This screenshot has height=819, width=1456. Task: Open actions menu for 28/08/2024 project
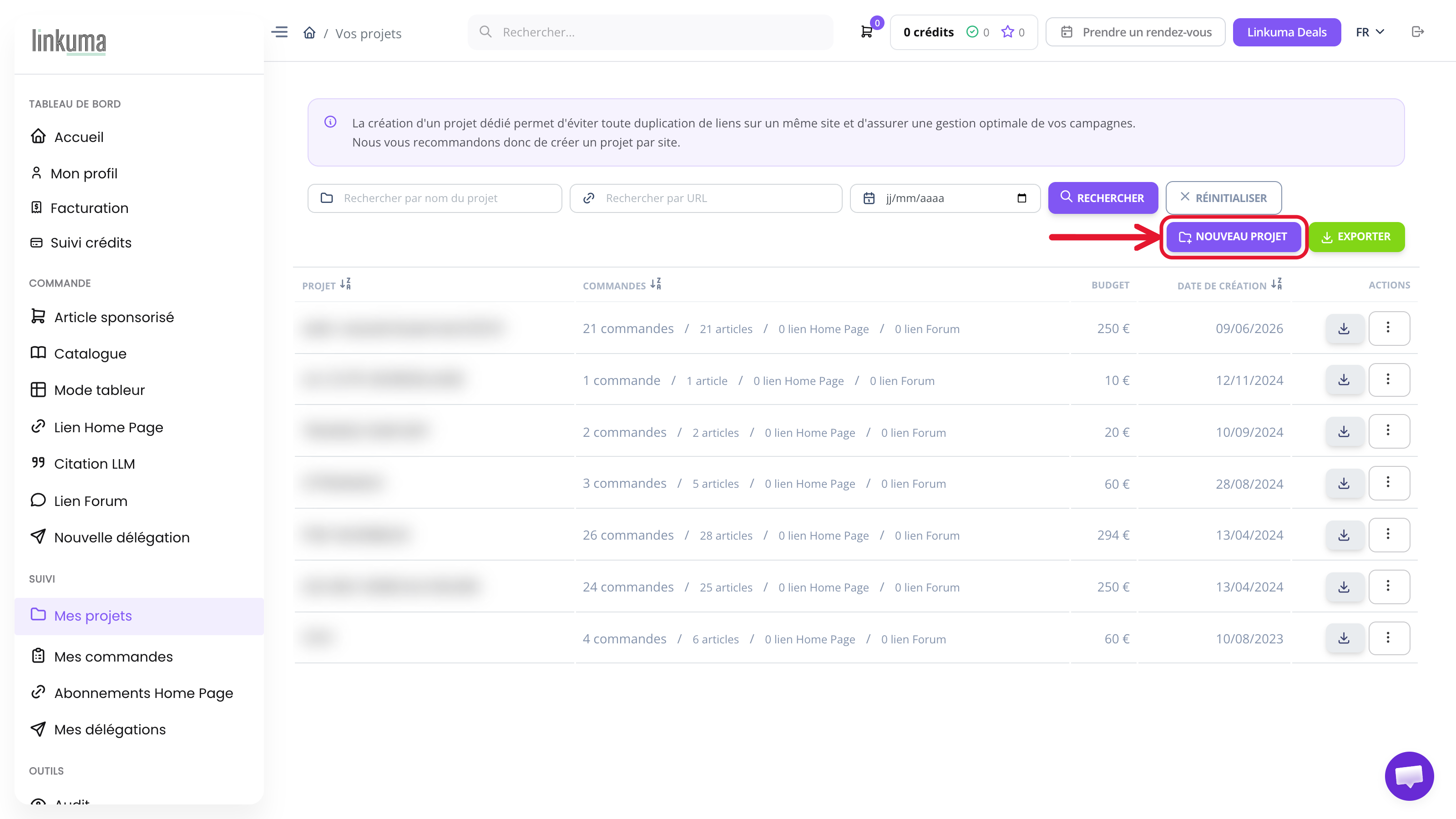coord(1388,483)
